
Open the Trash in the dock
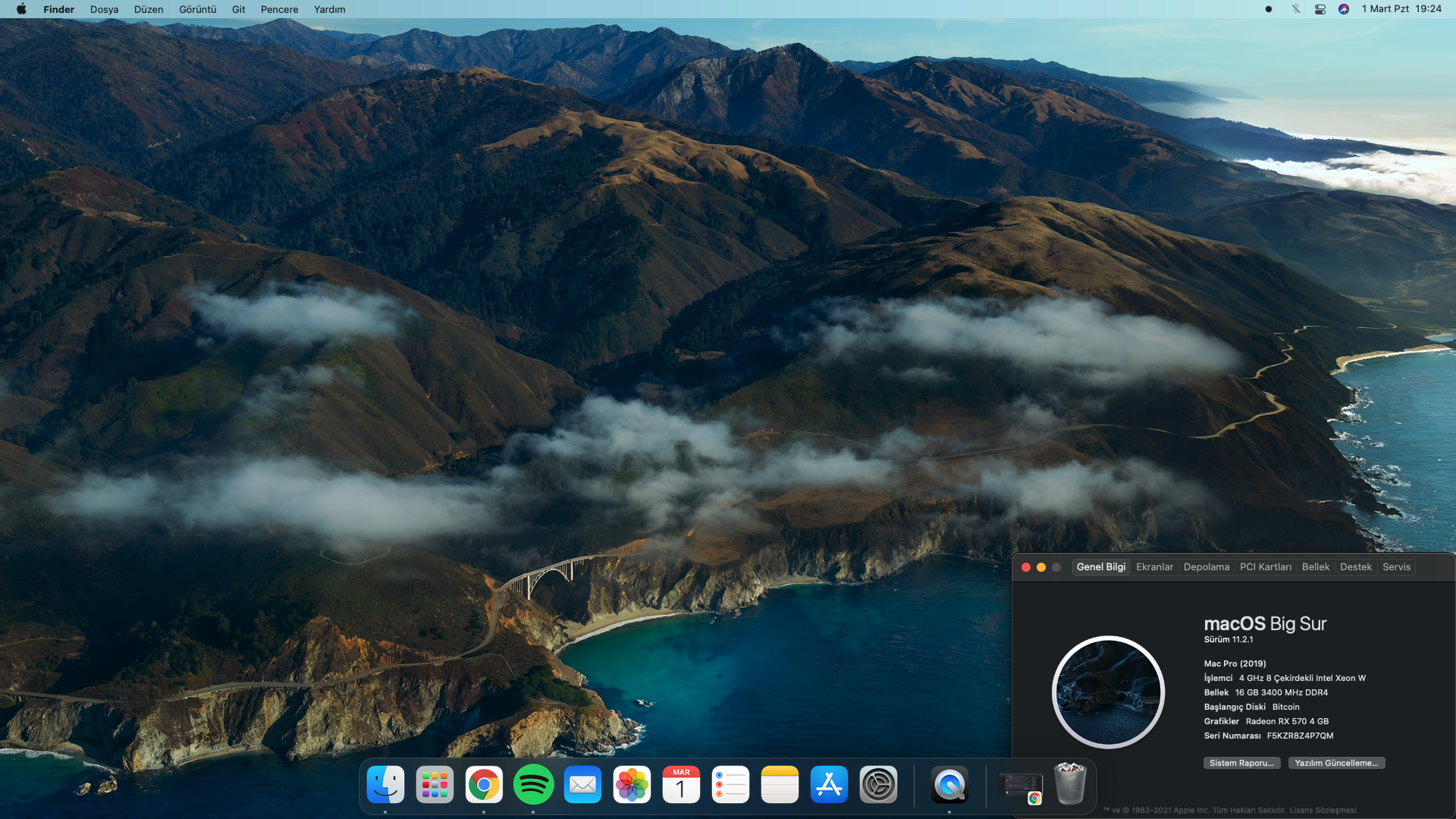tap(1070, 784)
